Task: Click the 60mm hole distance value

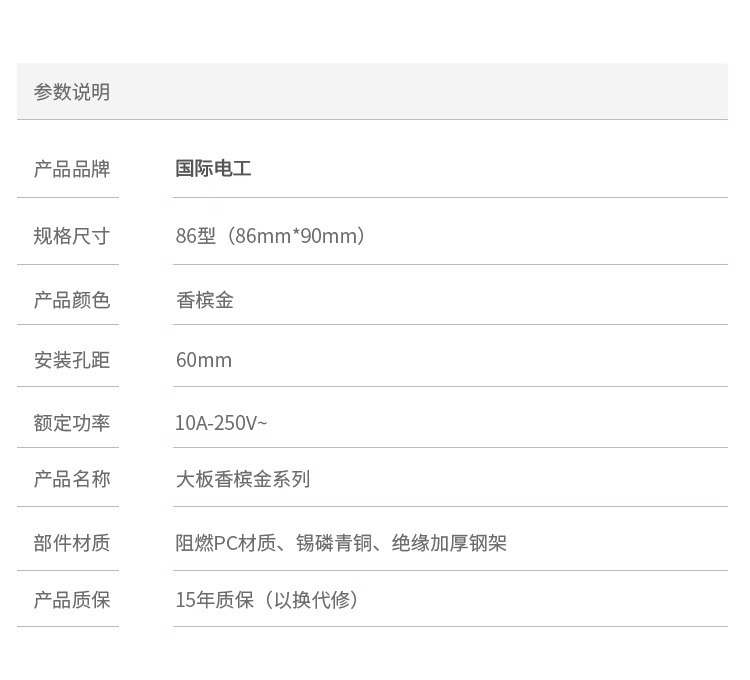Action: tap(204, 360)
